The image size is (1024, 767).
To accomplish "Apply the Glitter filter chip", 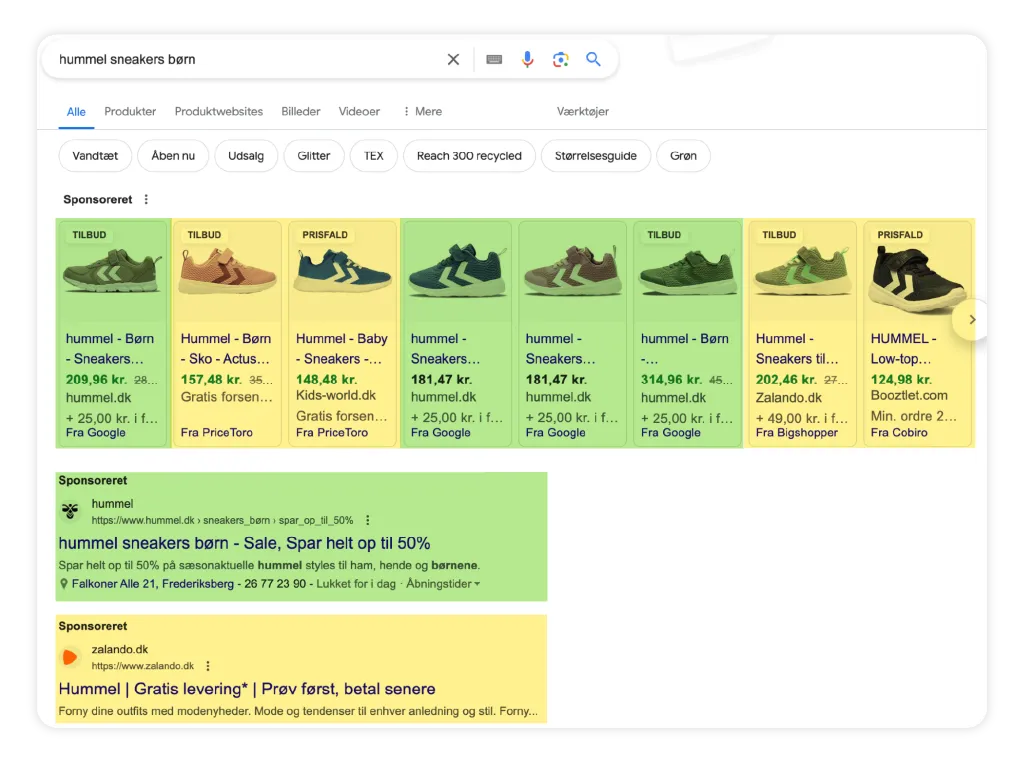I will [313, 156].
